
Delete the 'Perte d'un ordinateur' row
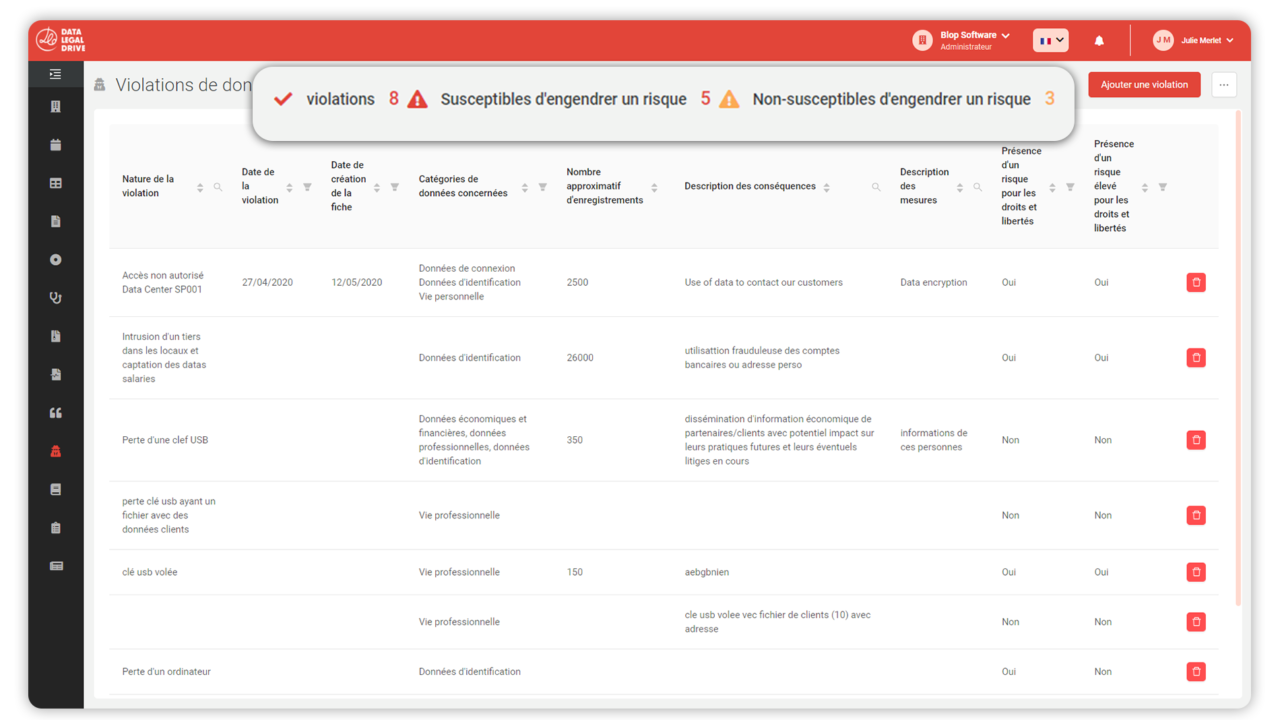click(x=1196, y=672)
